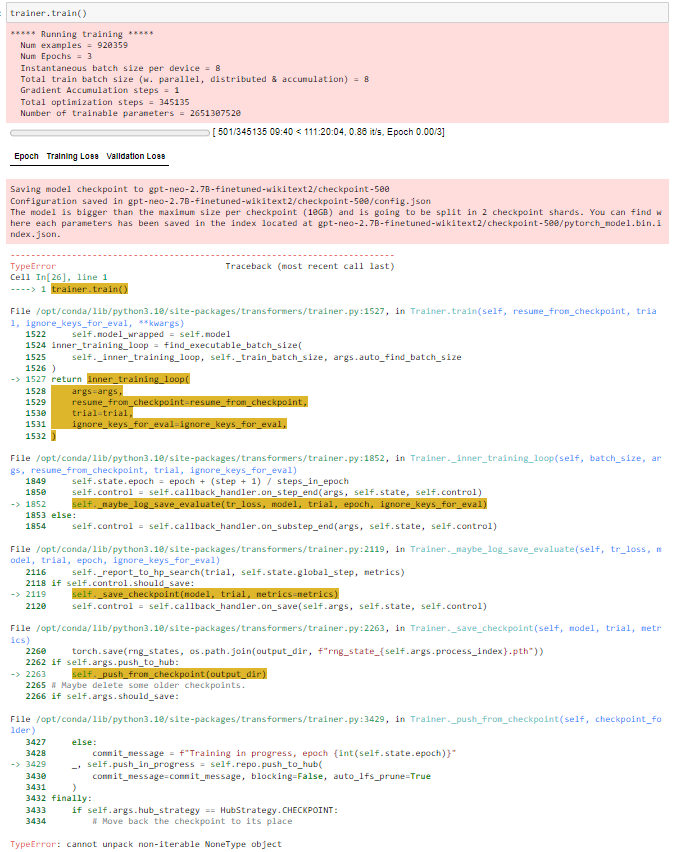Click the 'Cell In[26], line 1' reference
The image size is (675, 852).
coord(59,277)
